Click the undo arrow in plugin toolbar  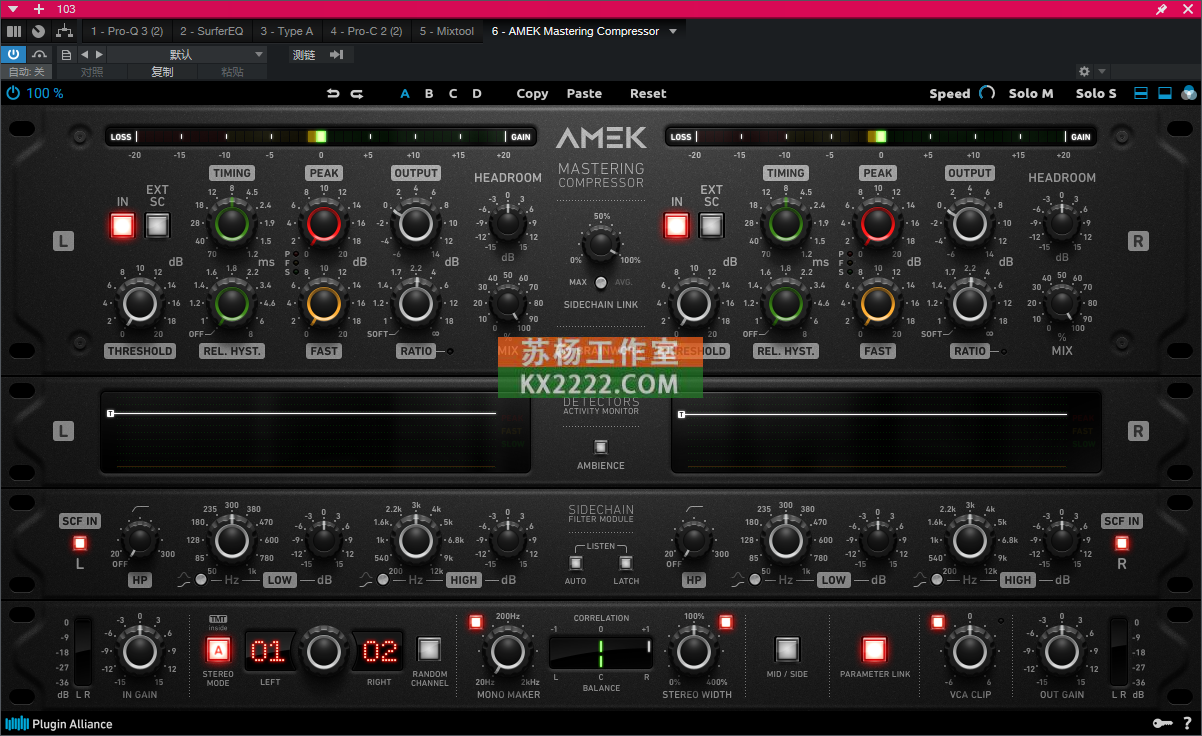[x=333, y=93]
